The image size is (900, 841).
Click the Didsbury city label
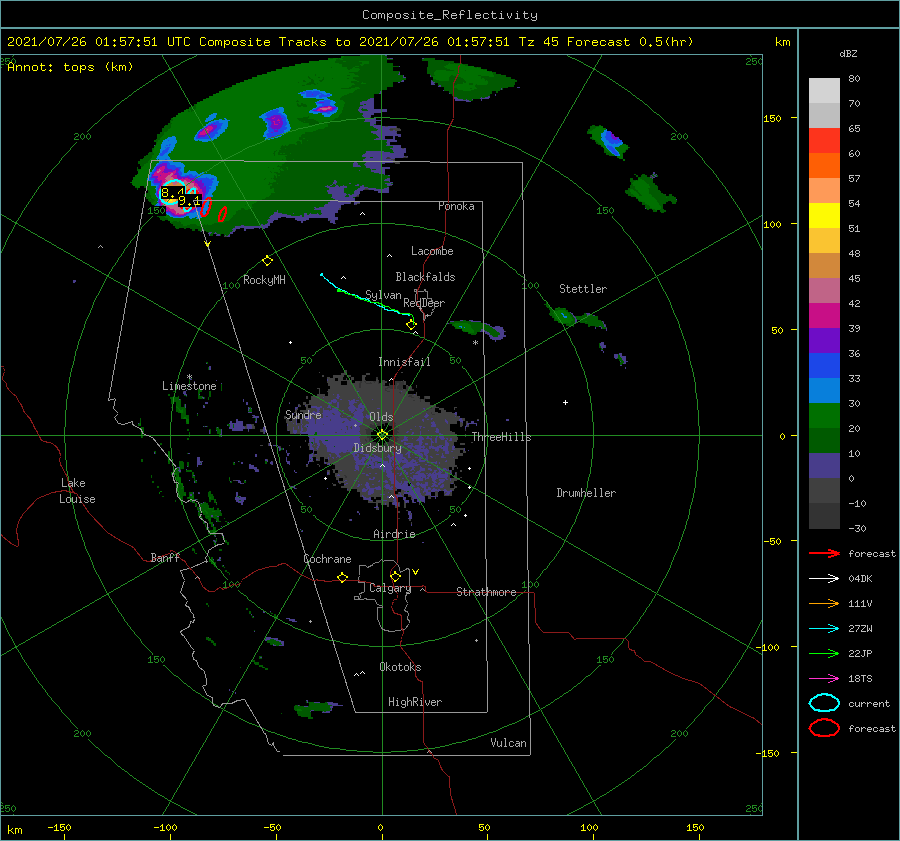[378, 448]
